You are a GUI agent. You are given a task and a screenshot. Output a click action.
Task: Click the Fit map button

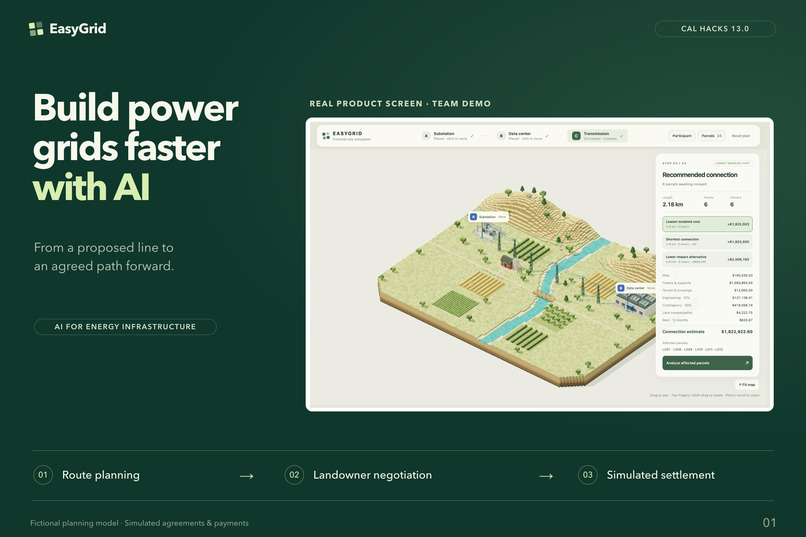pos(747,384)
